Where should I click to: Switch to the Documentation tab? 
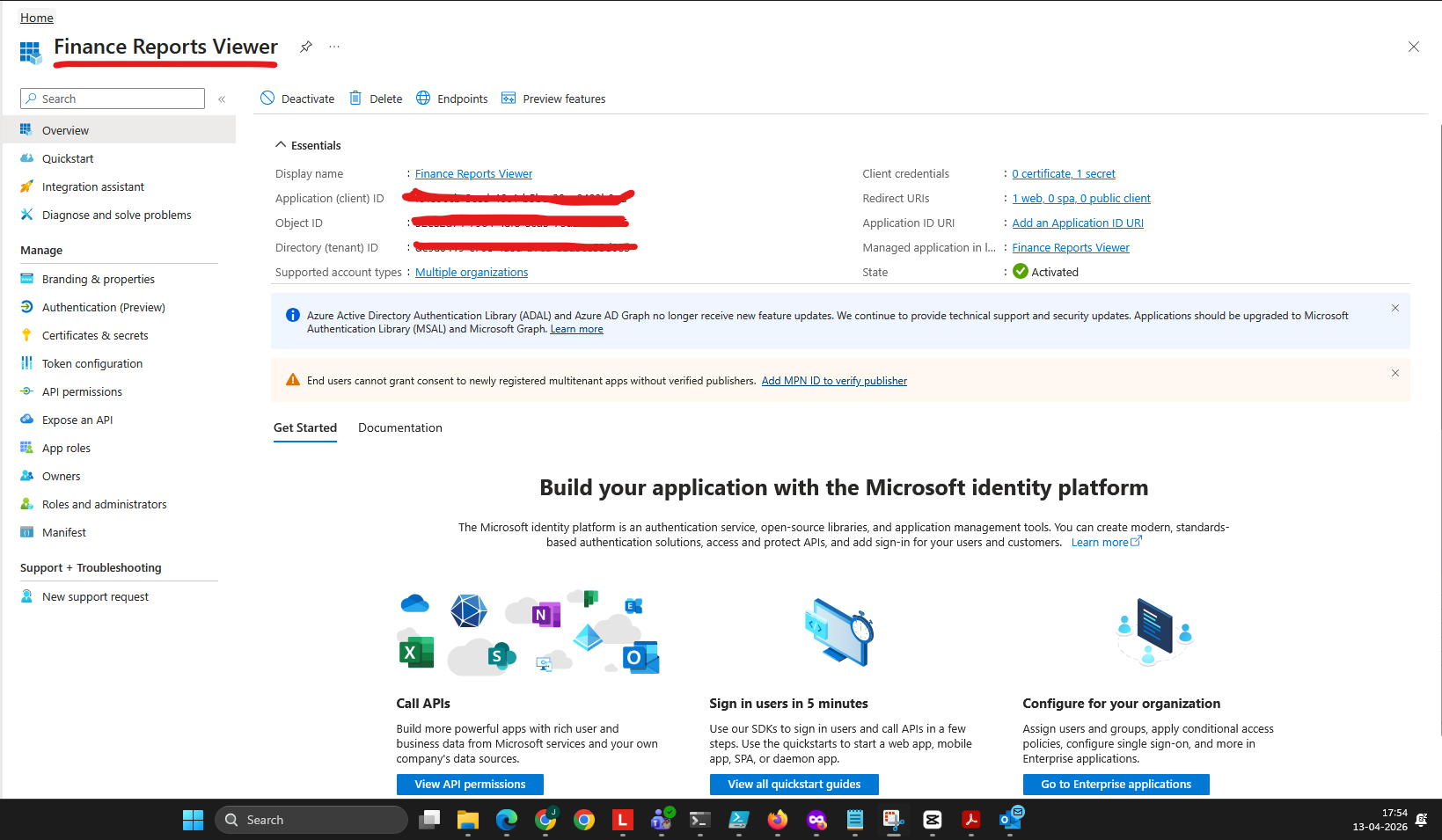click(x=400, y=427)
